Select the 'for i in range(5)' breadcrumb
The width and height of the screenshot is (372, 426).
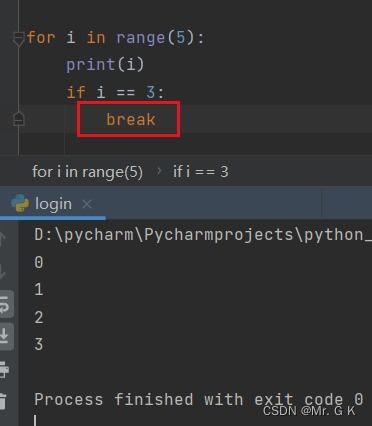click(87, 172)
